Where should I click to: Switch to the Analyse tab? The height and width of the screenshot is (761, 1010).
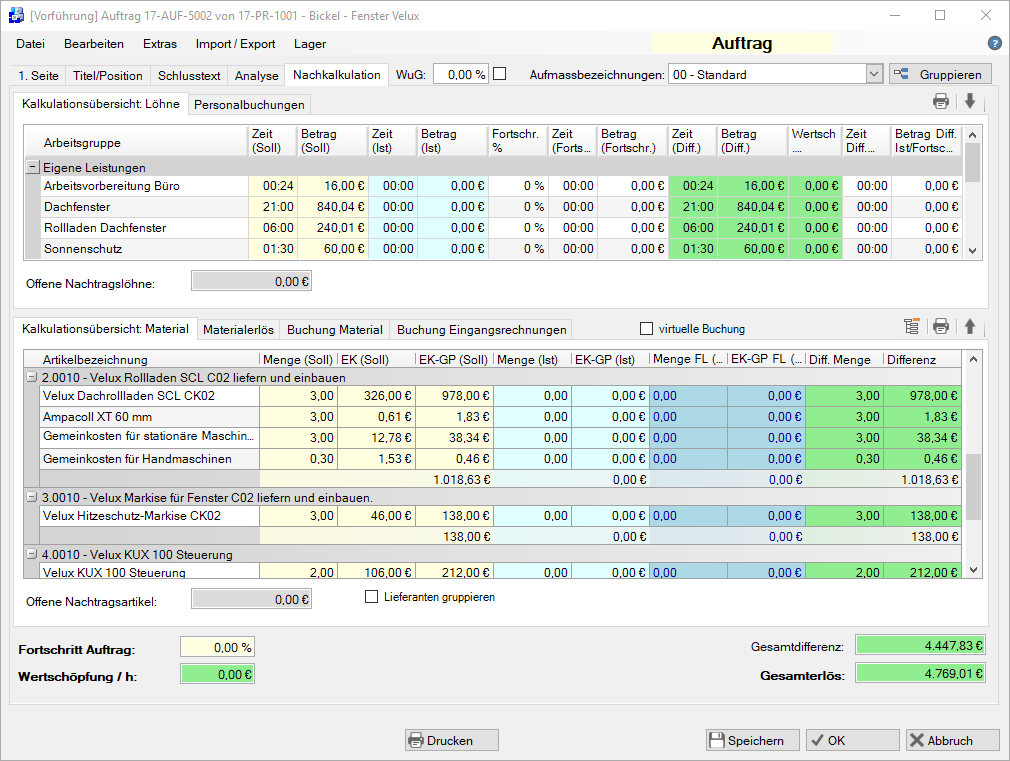256,75
